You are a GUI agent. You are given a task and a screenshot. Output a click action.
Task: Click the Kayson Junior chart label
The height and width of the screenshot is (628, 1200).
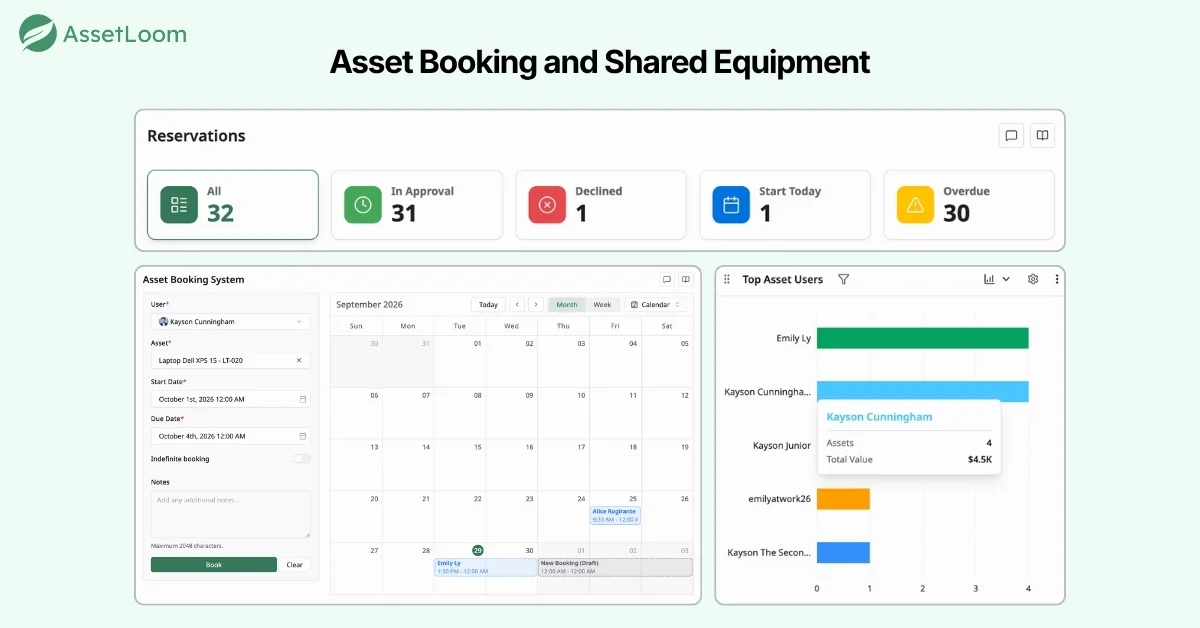(x=781, y=445)
